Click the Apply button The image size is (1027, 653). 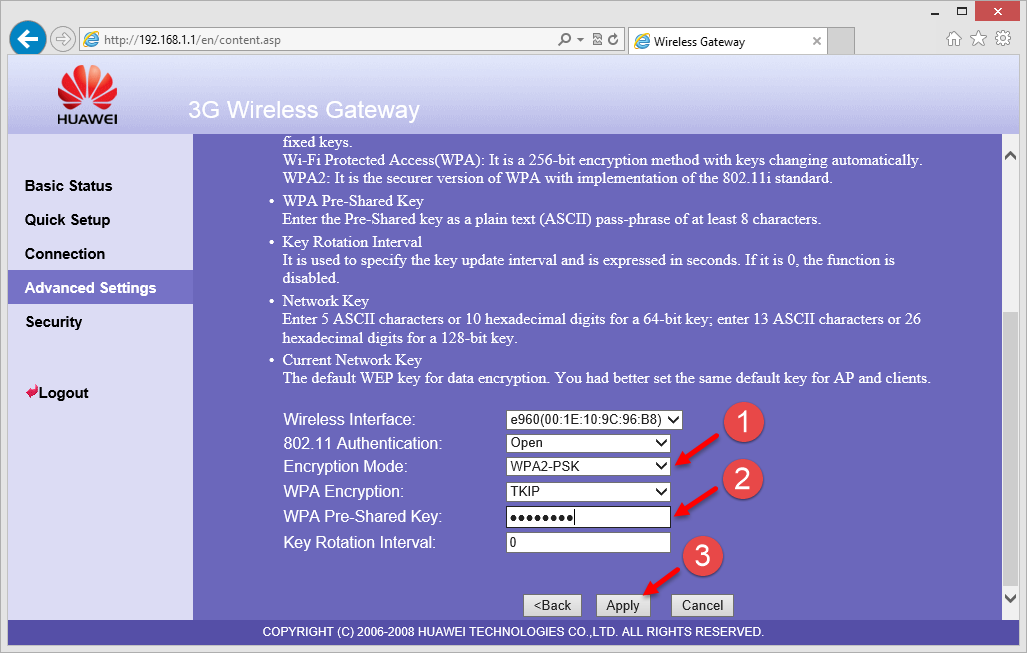pos(623,606)
